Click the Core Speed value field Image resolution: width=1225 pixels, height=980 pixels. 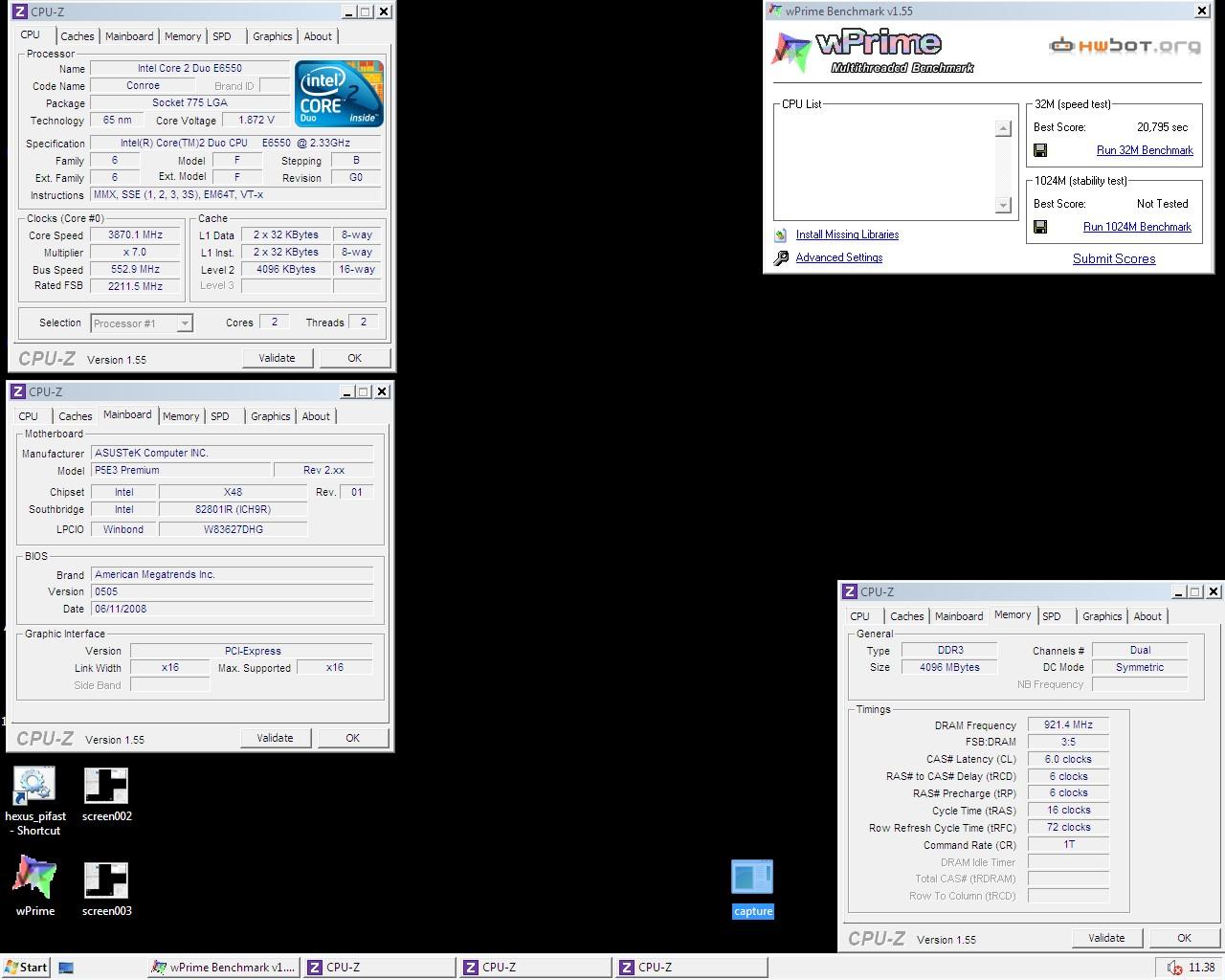point(136,234)
